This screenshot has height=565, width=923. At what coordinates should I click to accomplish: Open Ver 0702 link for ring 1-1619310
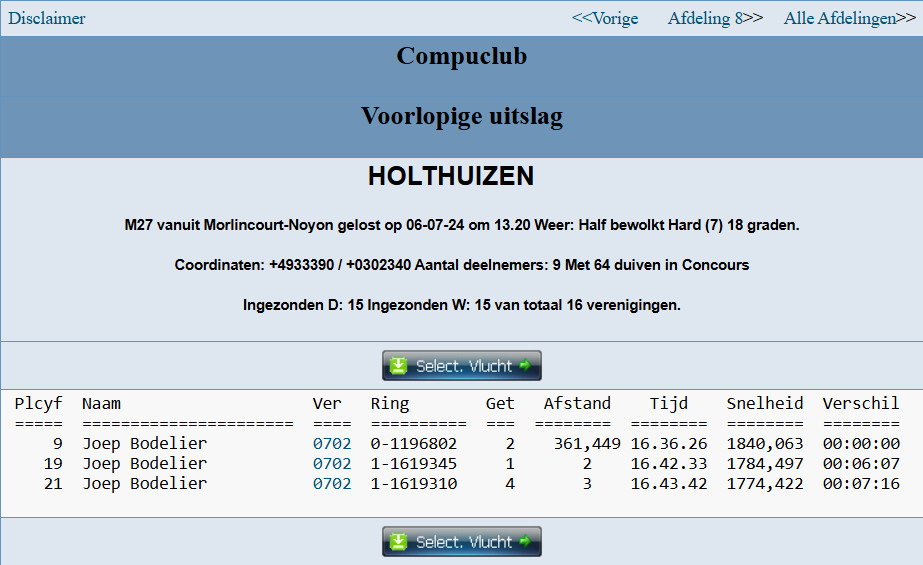coord(332,484)
